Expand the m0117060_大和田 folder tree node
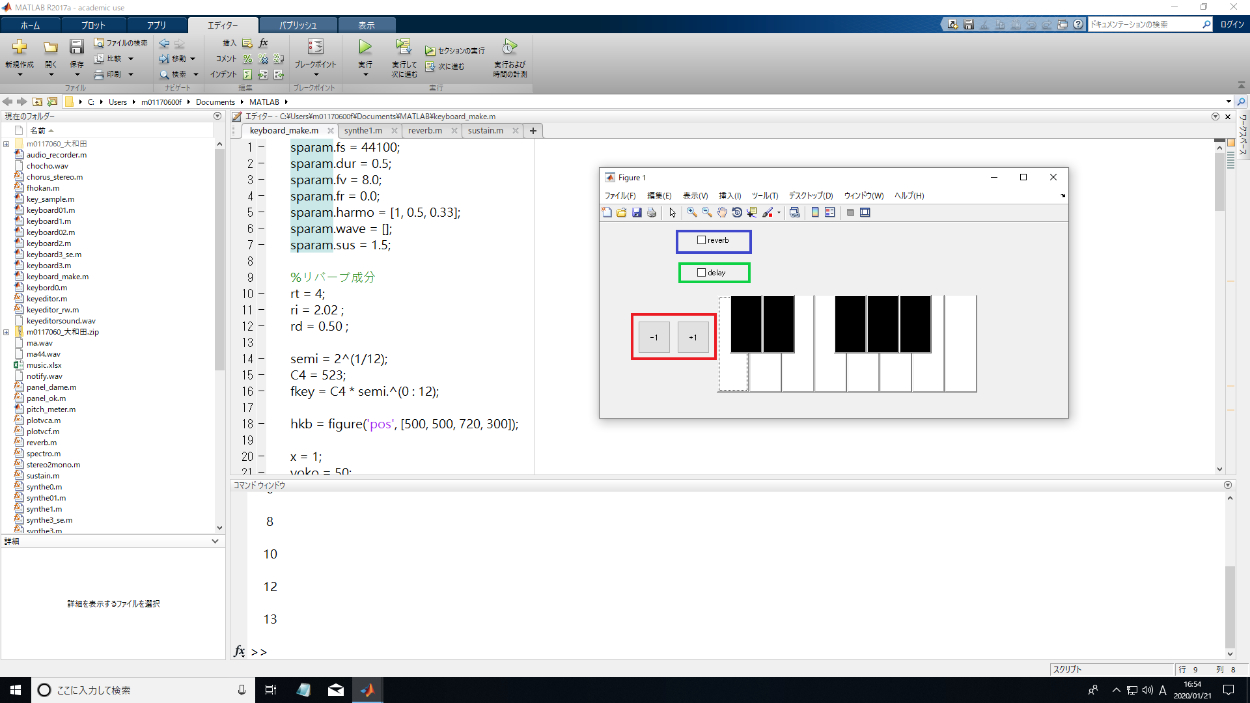 click(6, 144)
